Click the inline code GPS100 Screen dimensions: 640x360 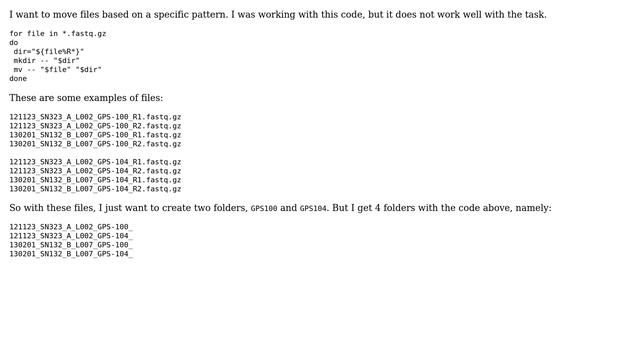click(264, 209)
